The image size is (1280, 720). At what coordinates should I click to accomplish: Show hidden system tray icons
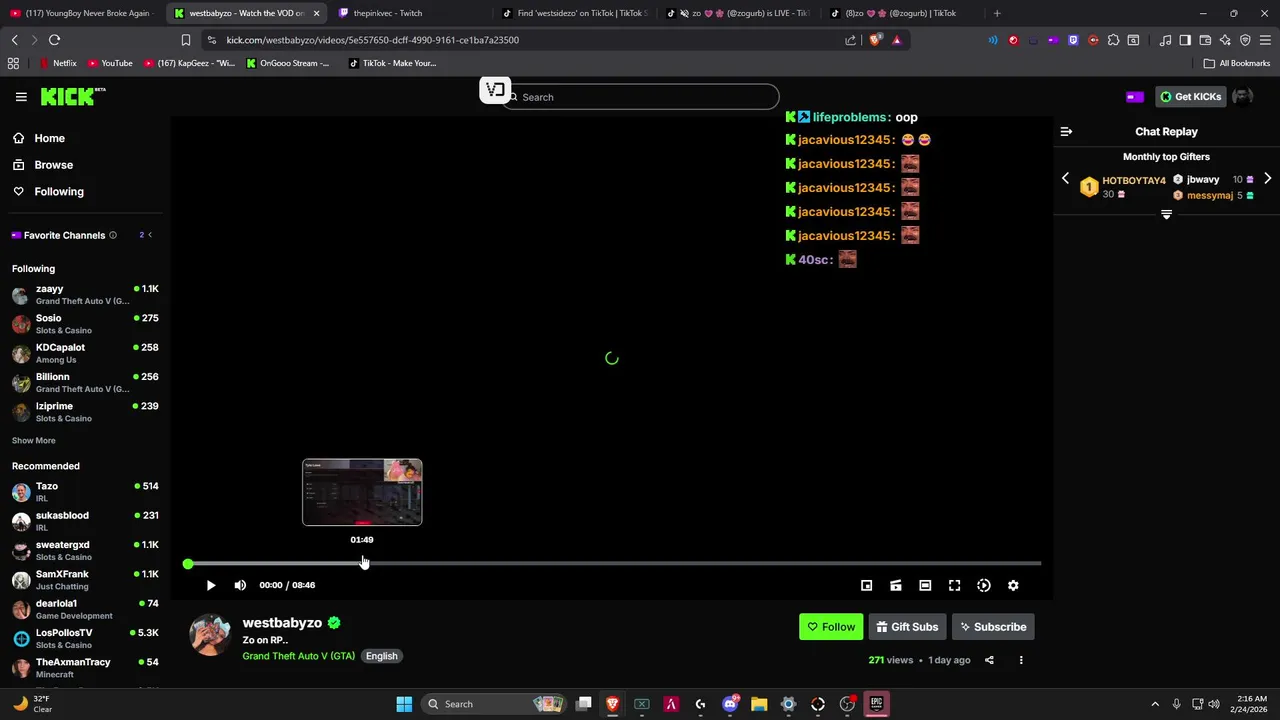pos(1155,704)
